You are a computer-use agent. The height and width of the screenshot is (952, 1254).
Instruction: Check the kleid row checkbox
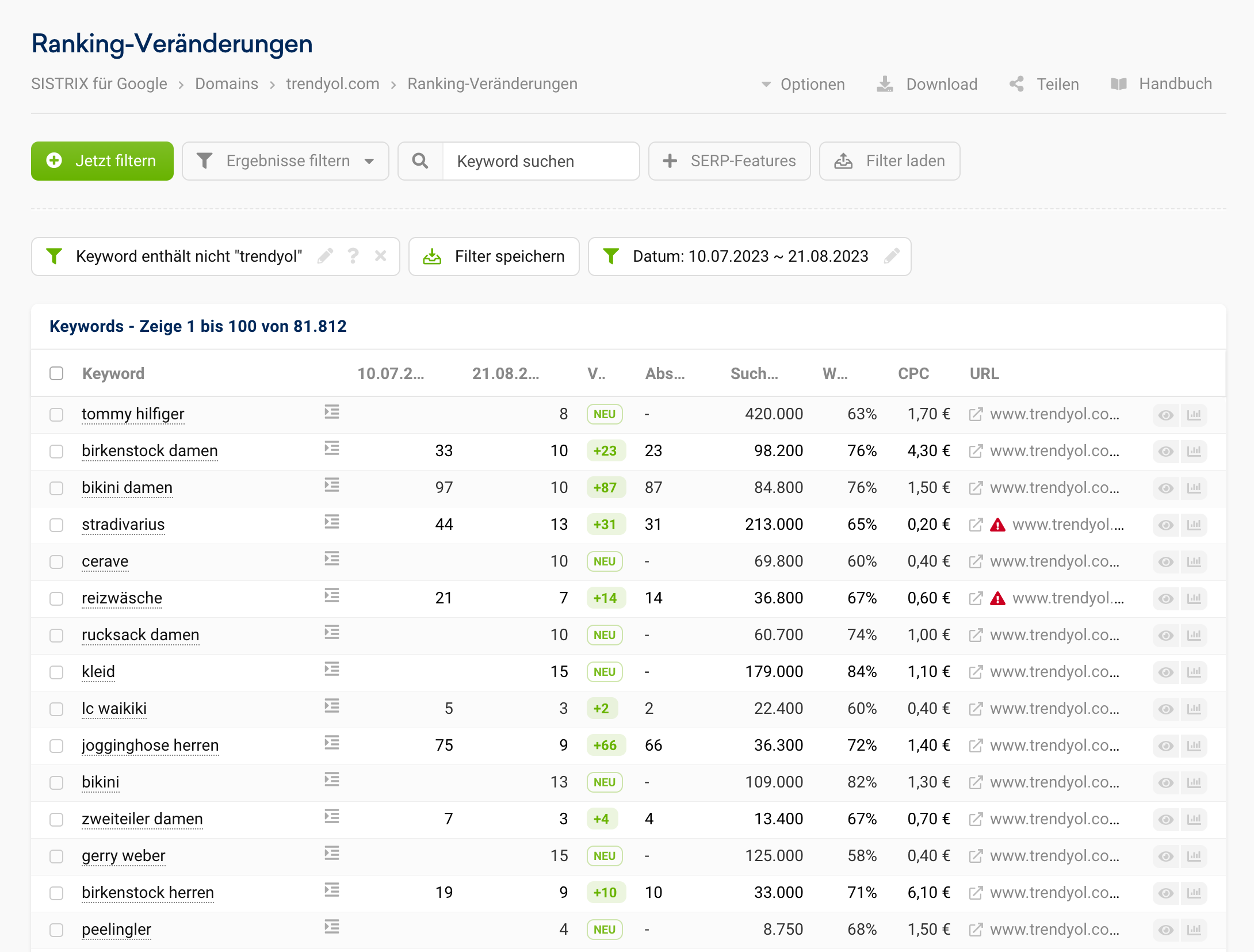(x=56, y=672)
